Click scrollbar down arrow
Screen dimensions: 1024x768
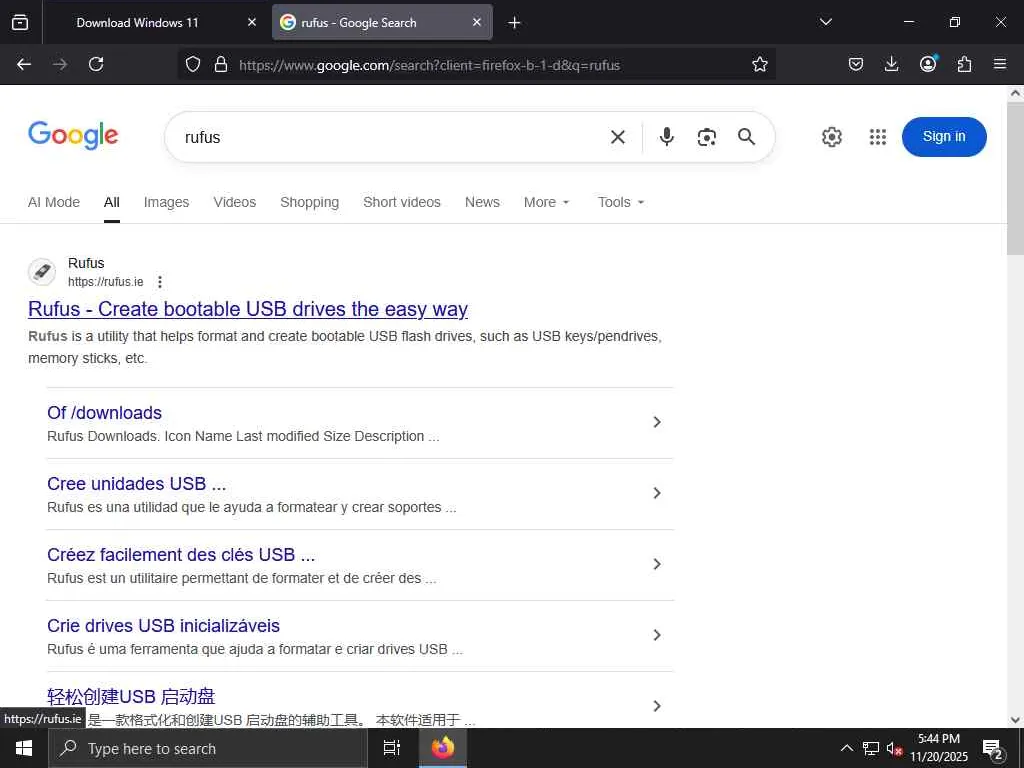(x=1015, y=720)
